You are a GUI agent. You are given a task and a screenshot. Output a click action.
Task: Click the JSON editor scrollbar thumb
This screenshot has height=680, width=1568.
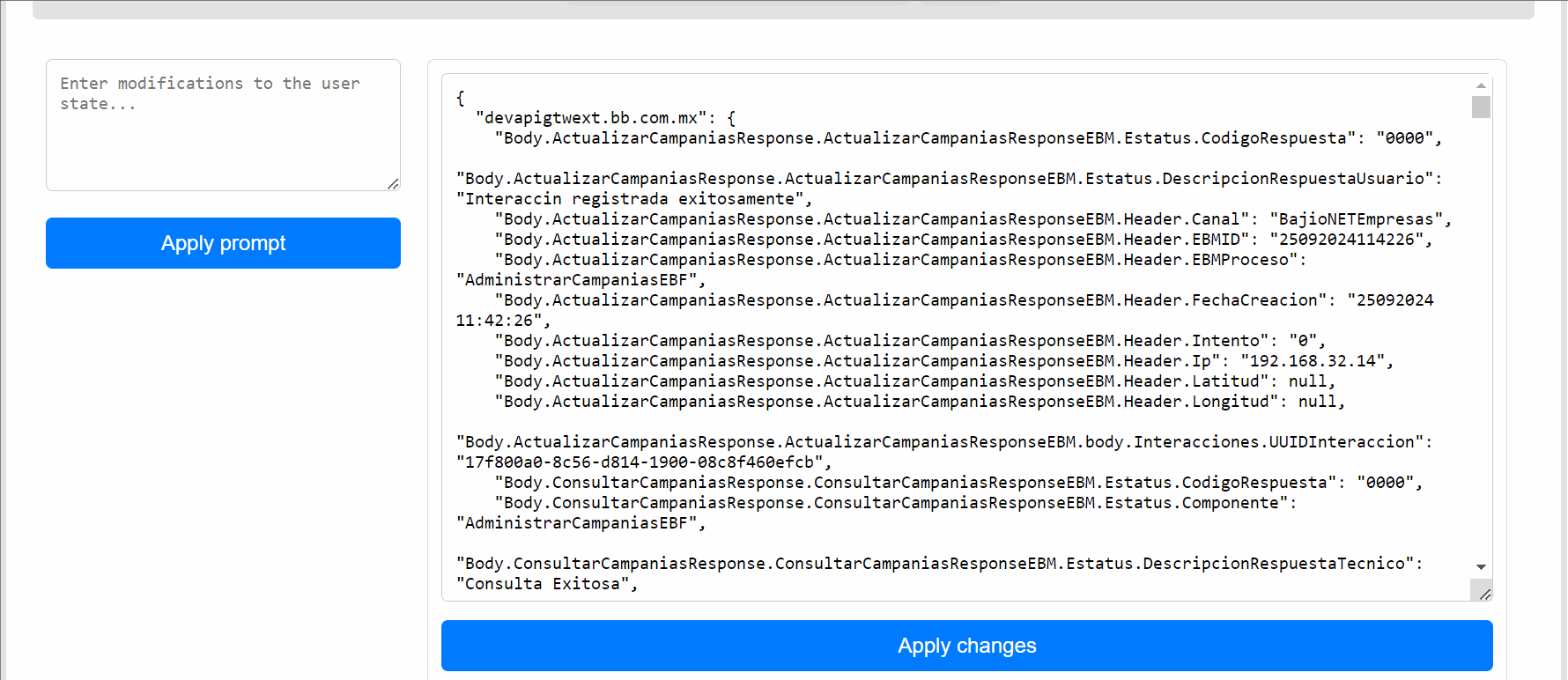tap(1481, 107)
